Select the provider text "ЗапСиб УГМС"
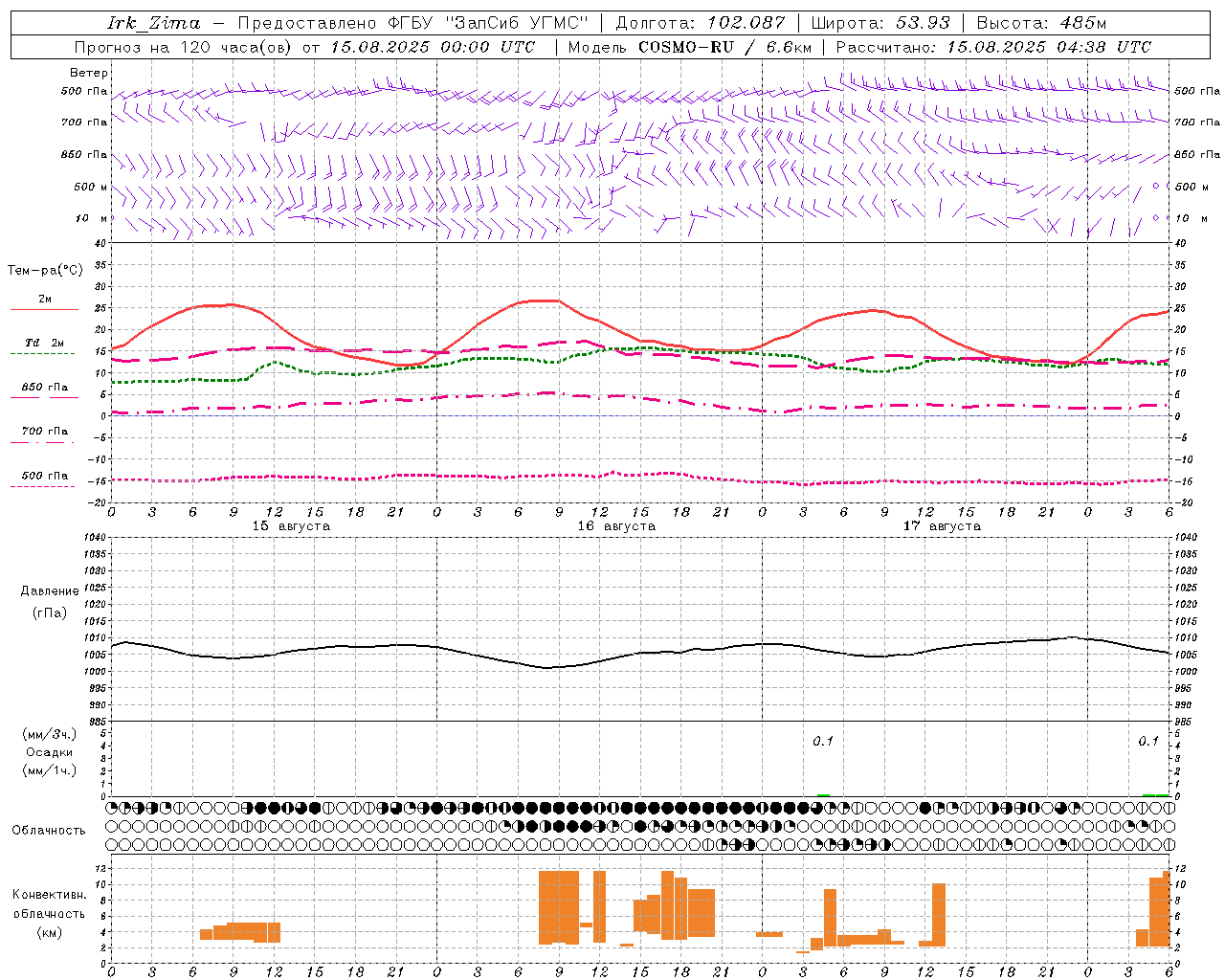The image size is (1225, 980). point(517,23)
